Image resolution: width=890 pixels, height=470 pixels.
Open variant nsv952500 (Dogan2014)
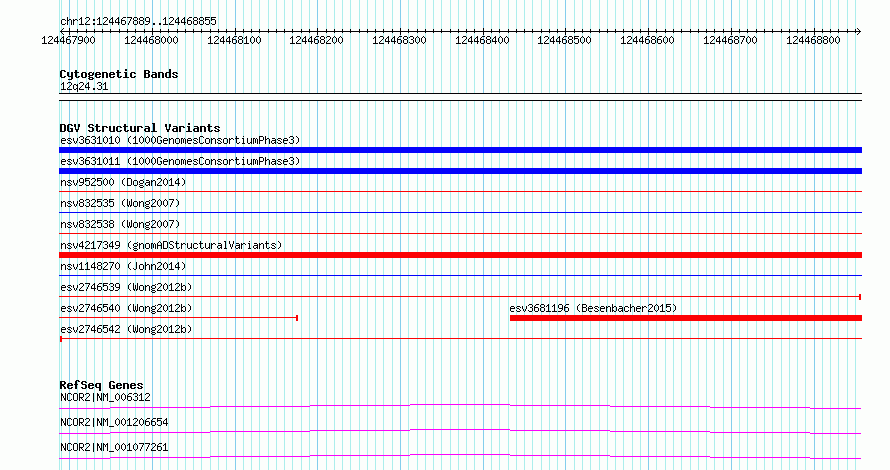[123, 182]
